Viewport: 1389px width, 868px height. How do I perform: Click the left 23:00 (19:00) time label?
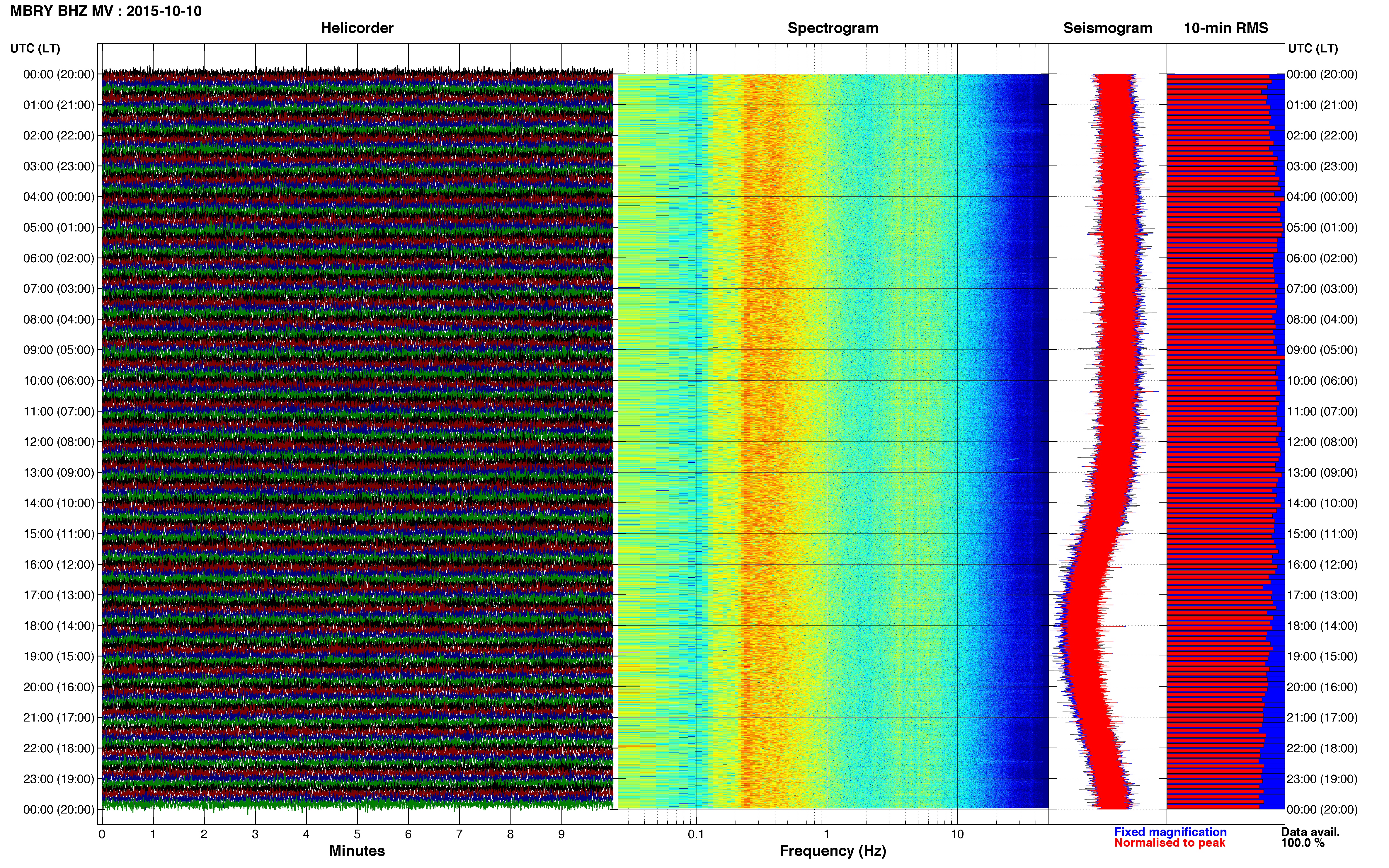(x=59, y=779)
